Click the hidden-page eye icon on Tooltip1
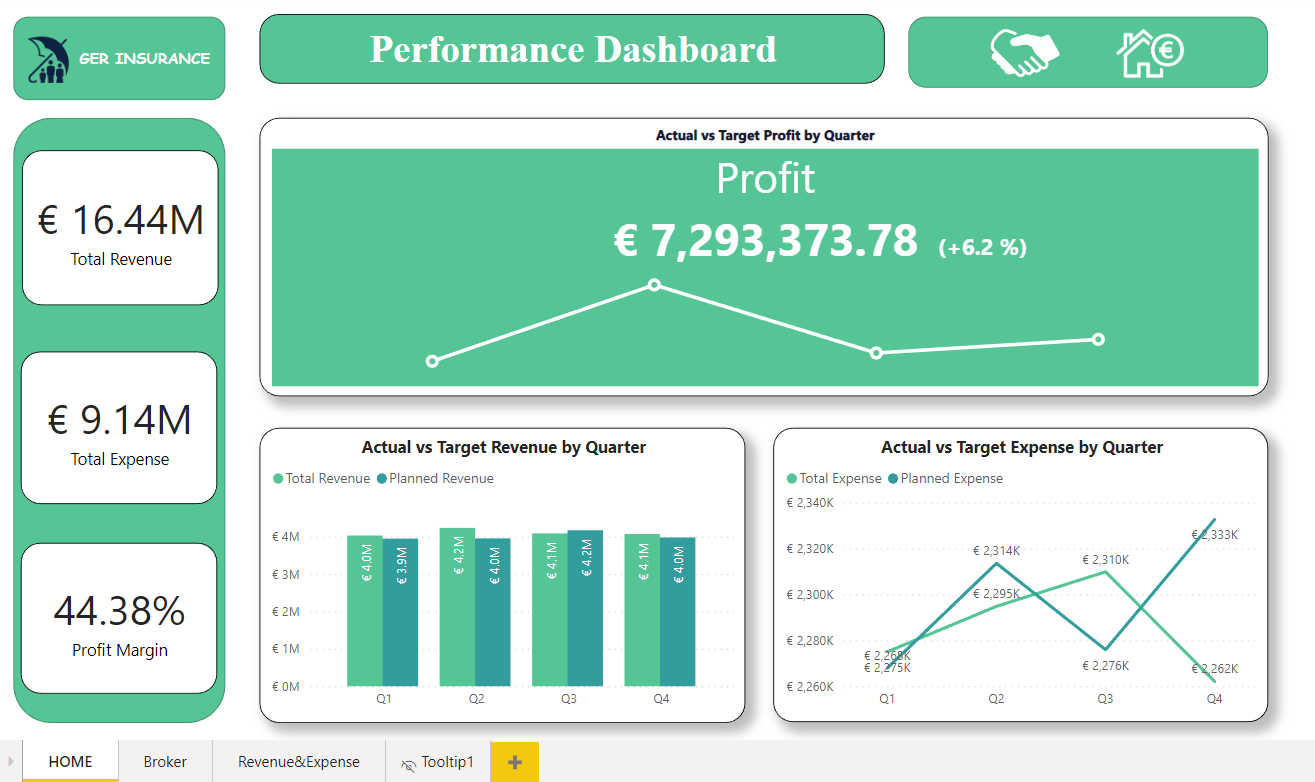The image size is (1315, 782). pyautogui.click(x=408, y=764)
